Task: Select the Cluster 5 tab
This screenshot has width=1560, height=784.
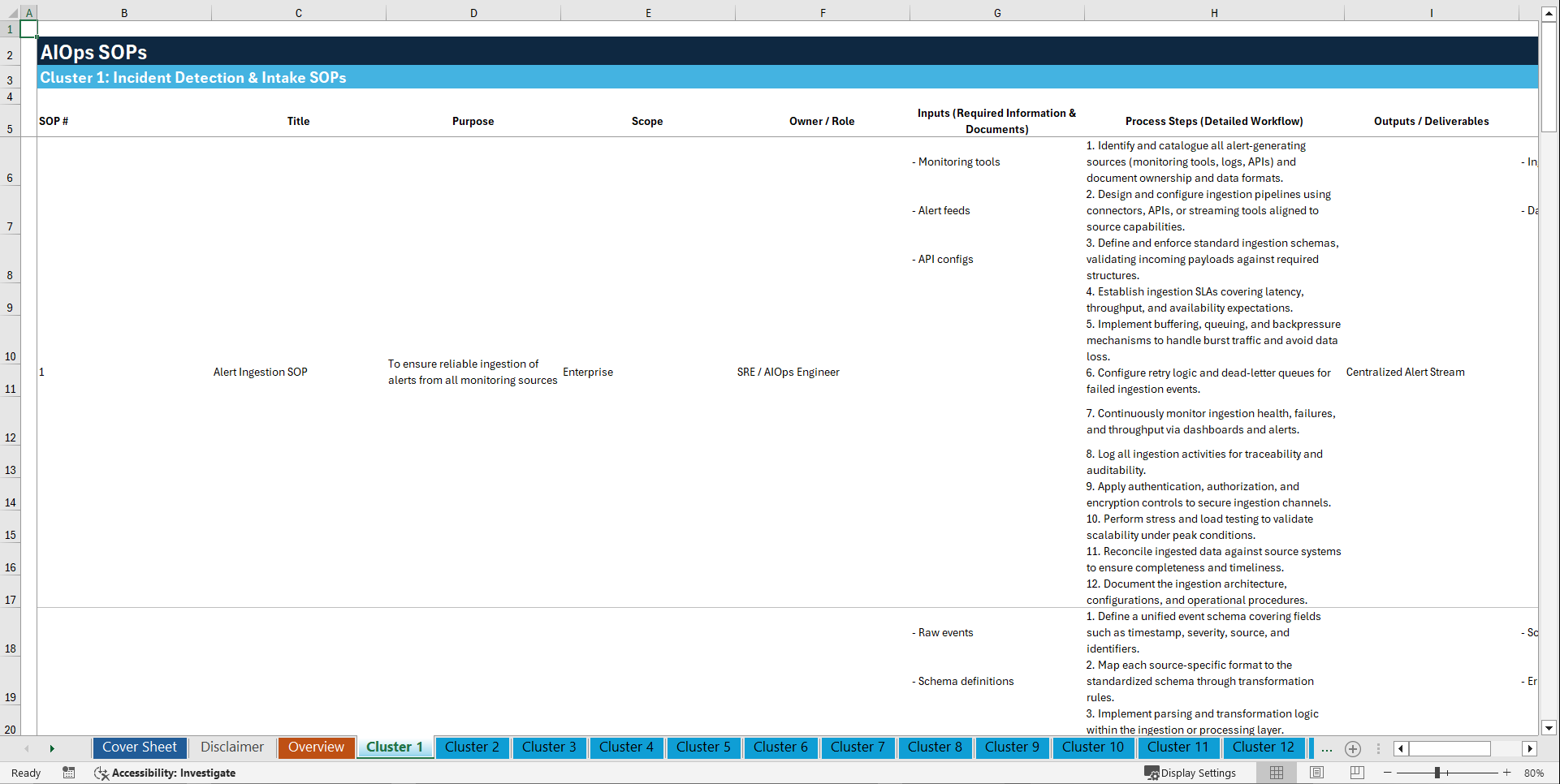Action: click(703, 747)
